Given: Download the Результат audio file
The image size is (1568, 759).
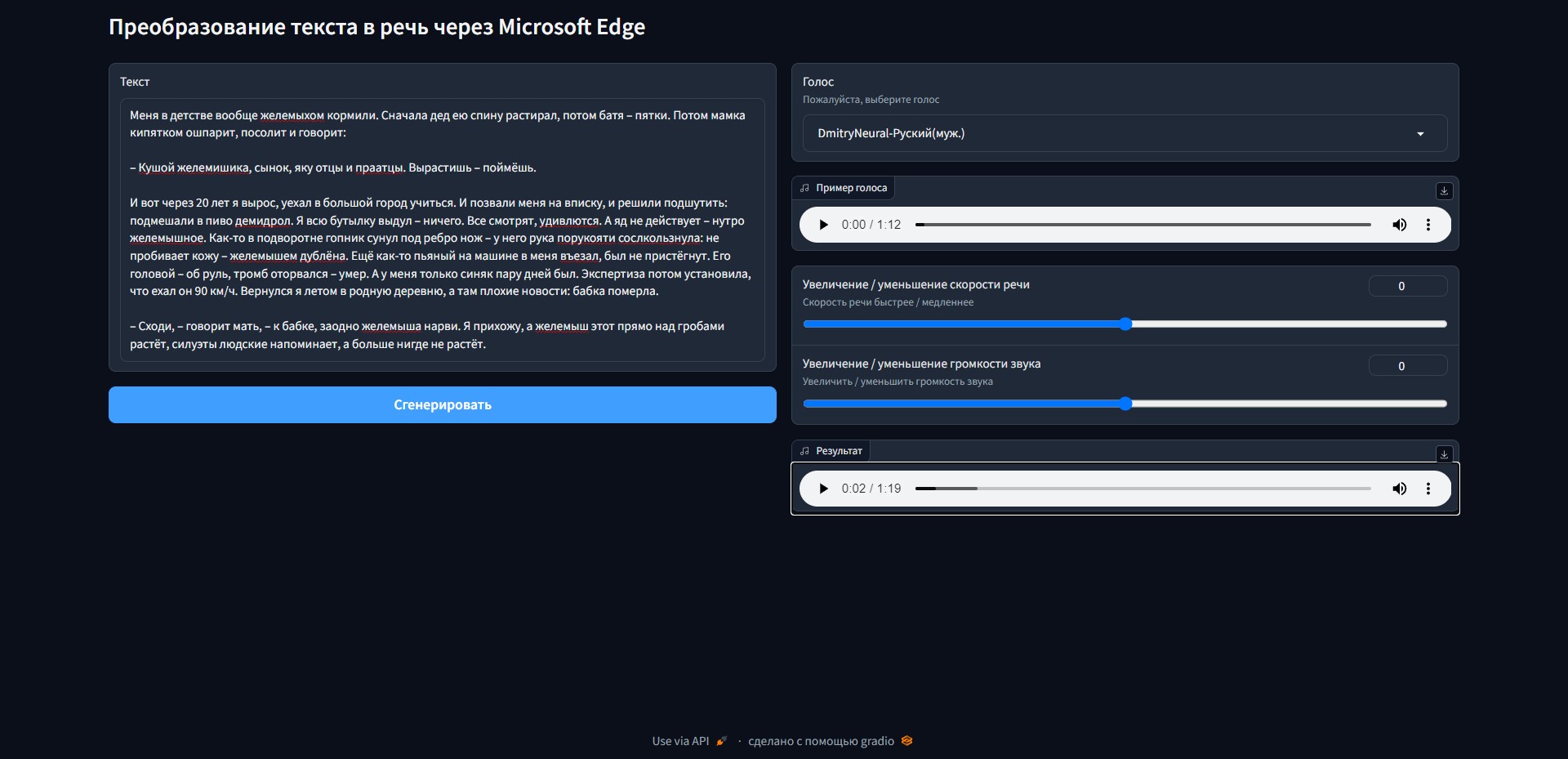Looking at the screenshot, I should tap(1444, 454).
